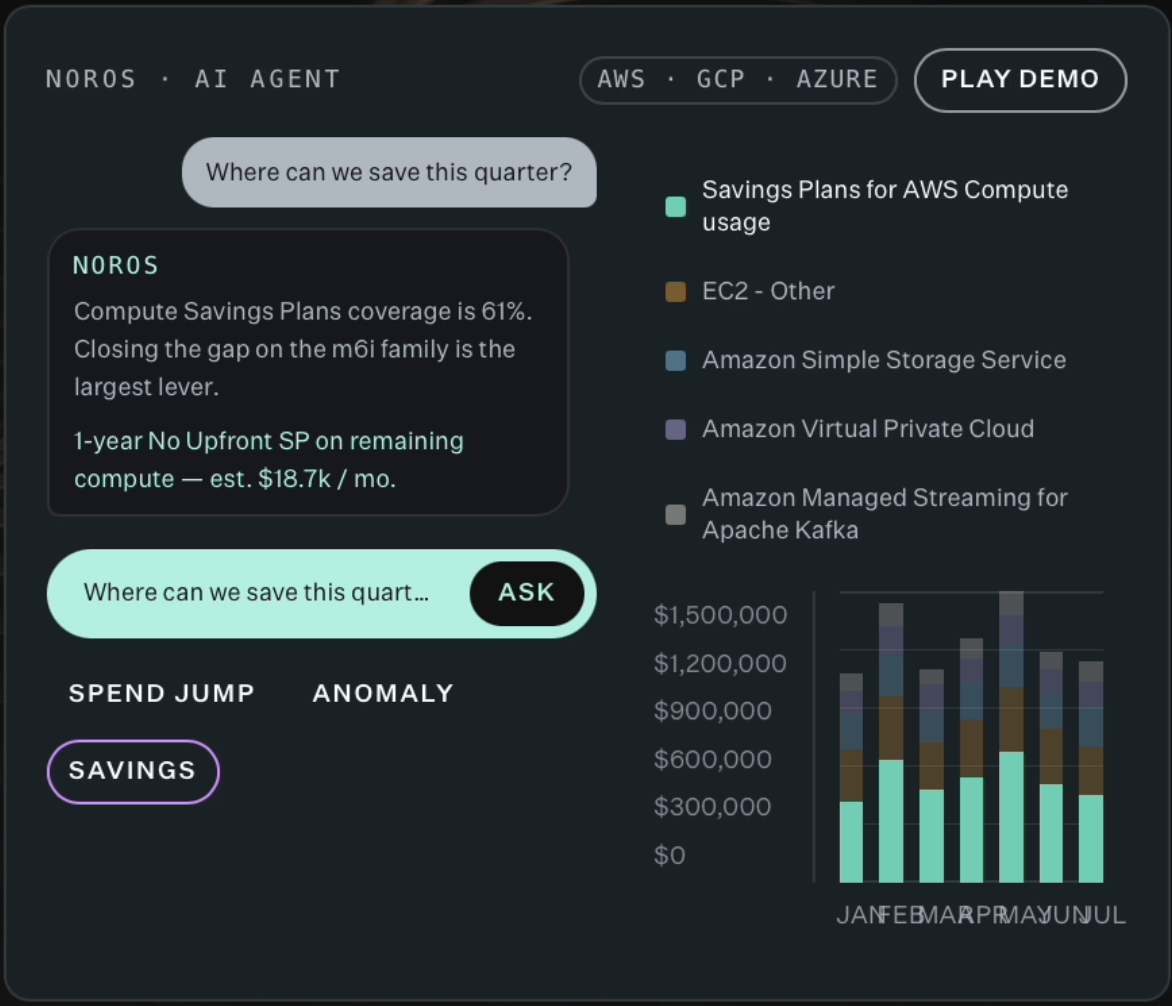Screen dimensions: 1172x1006
Task: Click the JAN bar in the chart
Action: click(851, 778)
